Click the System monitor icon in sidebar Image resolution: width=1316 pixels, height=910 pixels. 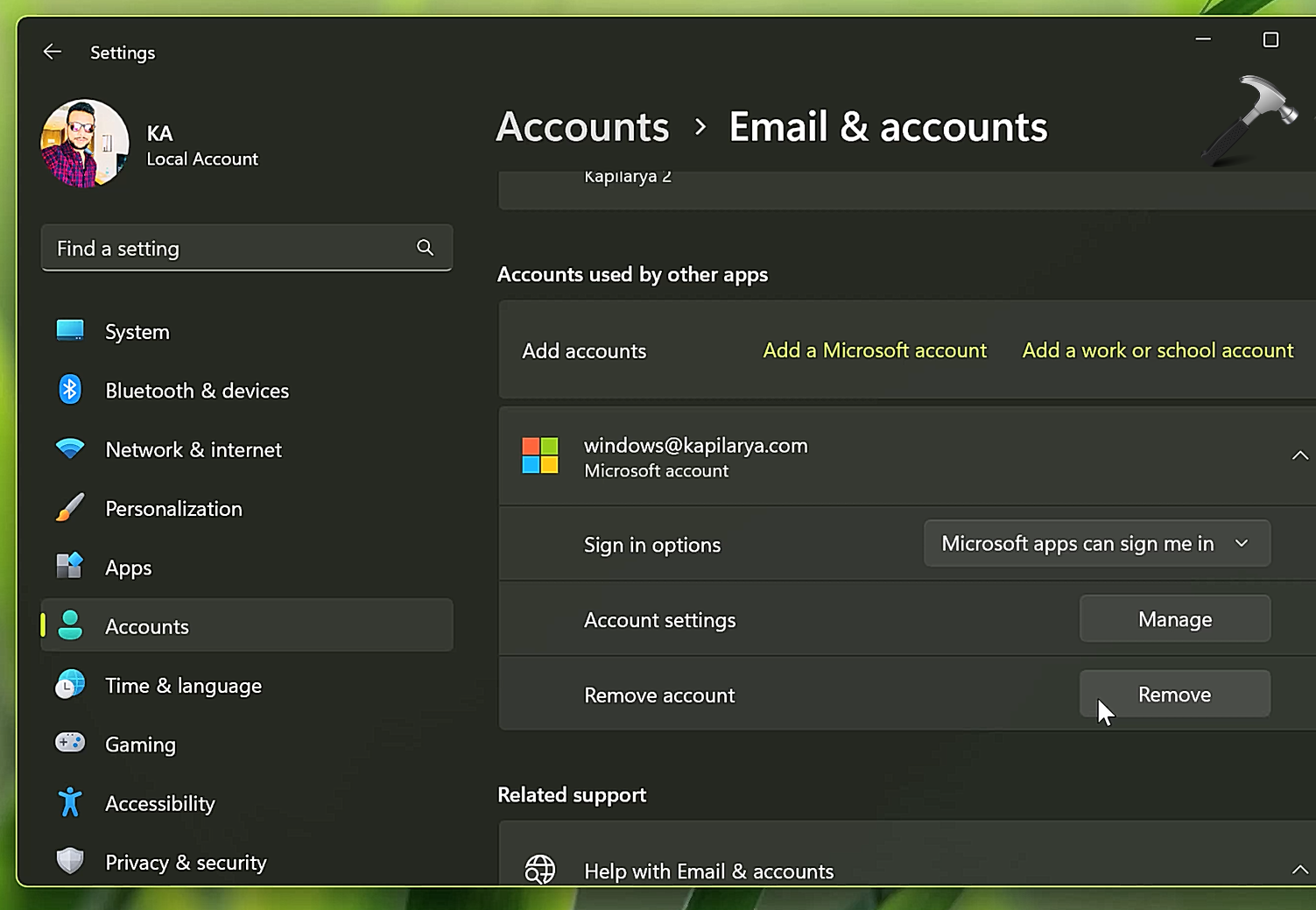[70, 331]
